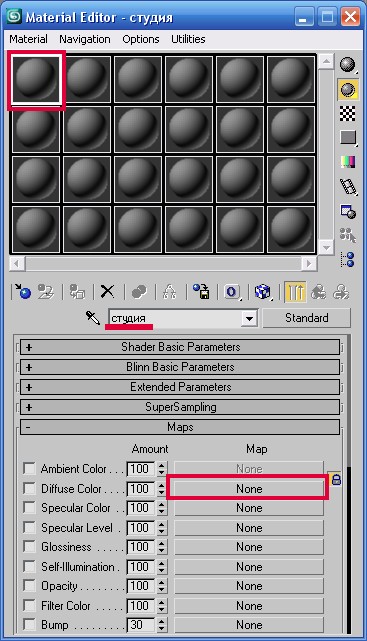Click the Reset Map/Mtl X icon
The width and height of the screenshot is (367, 641).
click(107, 292)
